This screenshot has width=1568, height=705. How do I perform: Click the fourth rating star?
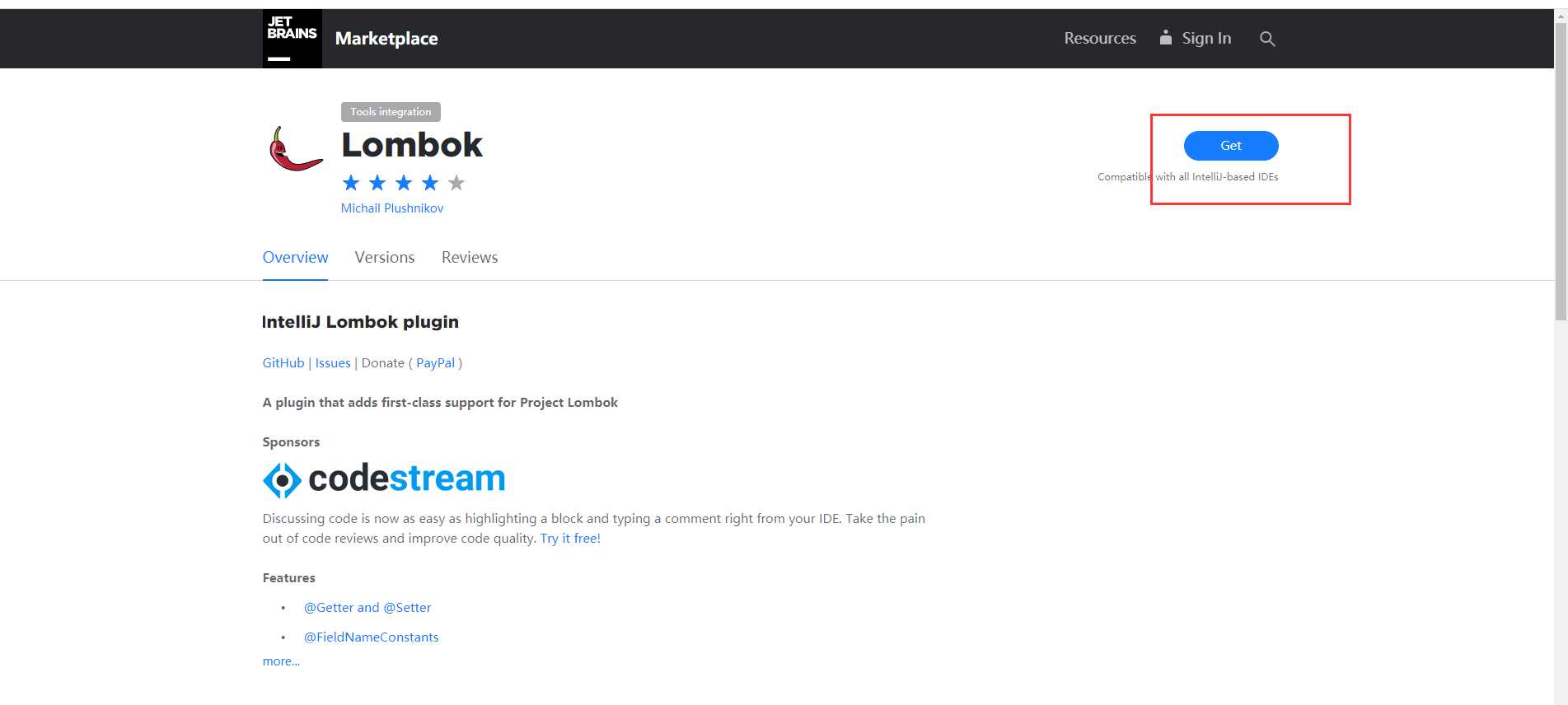(430, 183)
